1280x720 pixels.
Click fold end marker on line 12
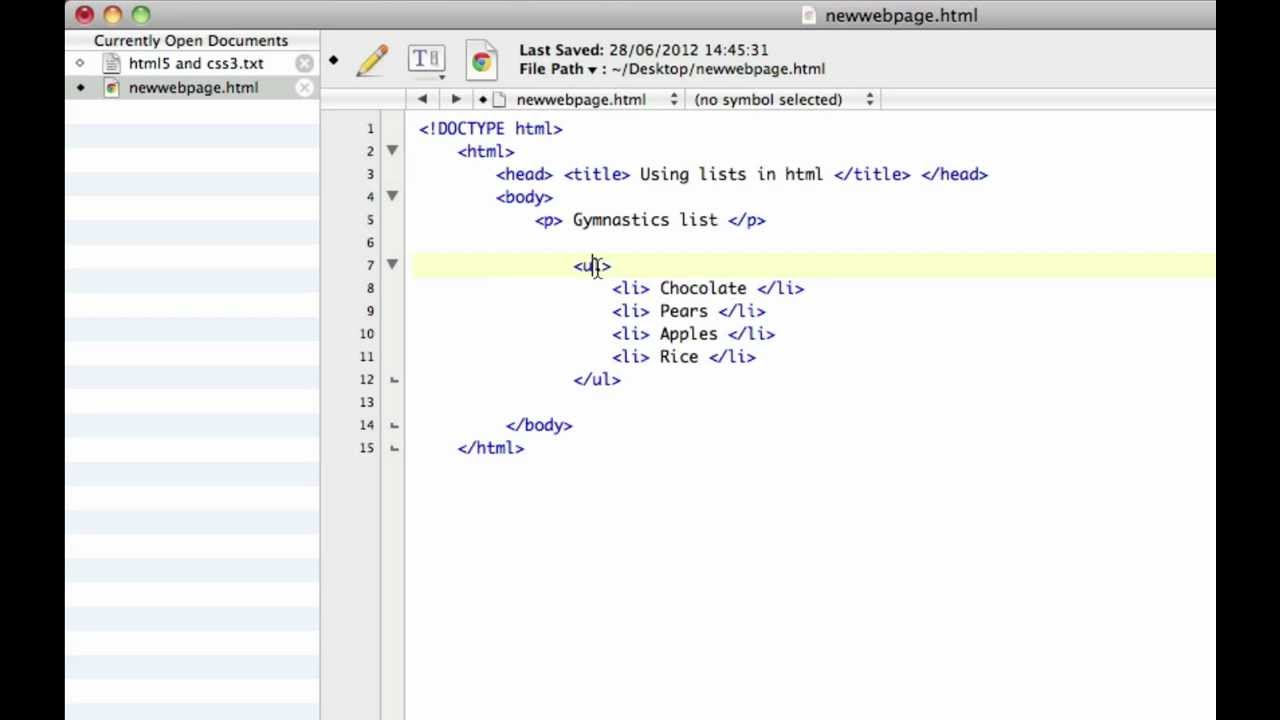394,380
